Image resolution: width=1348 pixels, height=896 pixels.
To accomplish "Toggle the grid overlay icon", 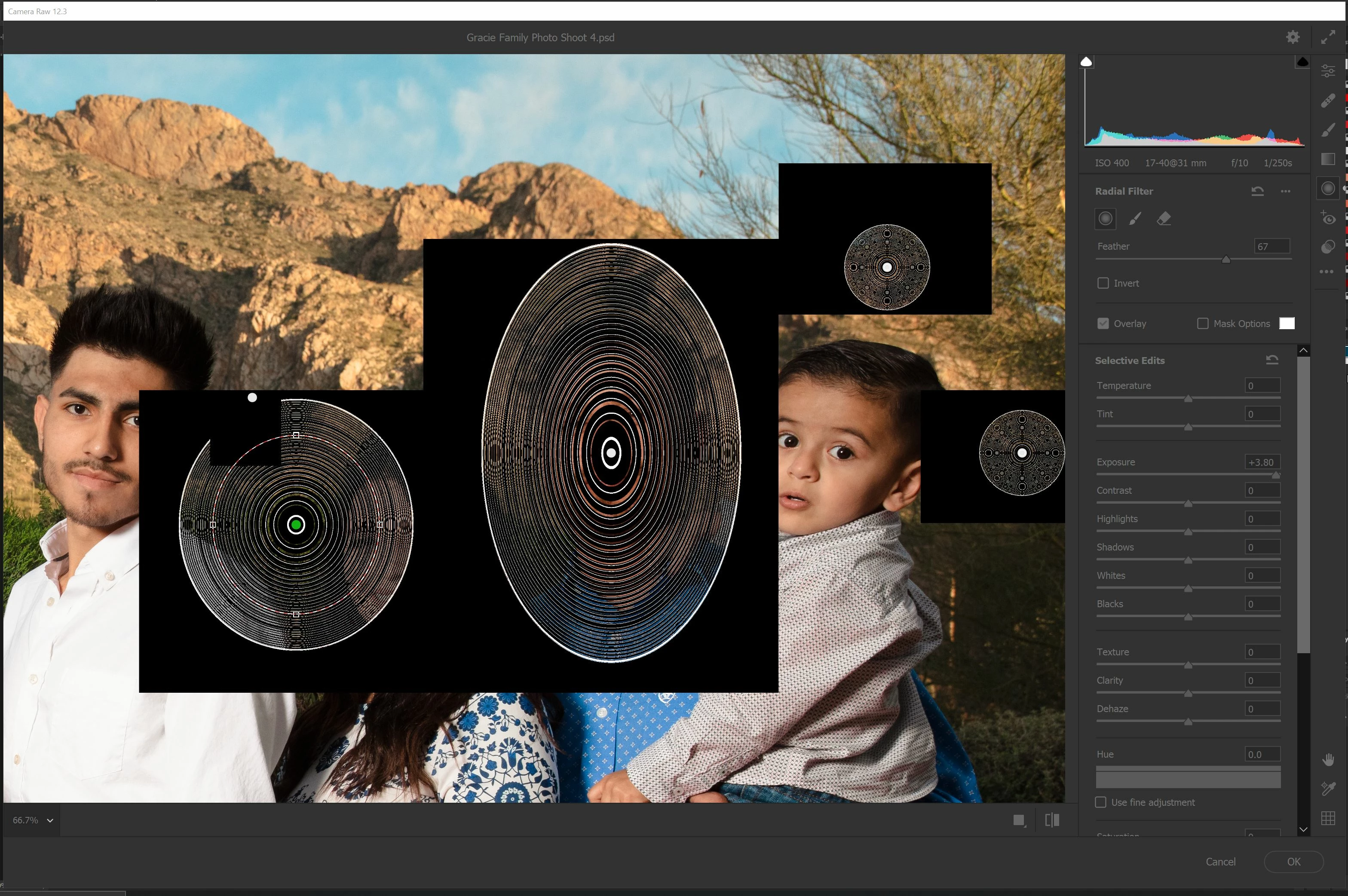I will coord(1328,818).
